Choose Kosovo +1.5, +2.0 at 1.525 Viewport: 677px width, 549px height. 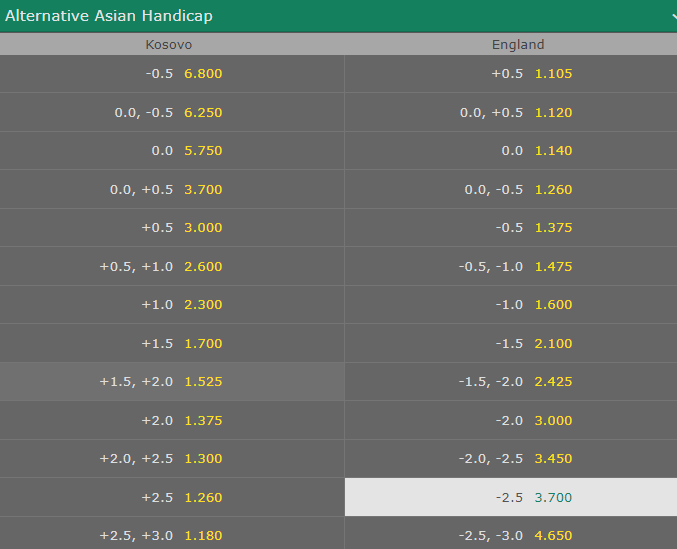tap(172, 381)
